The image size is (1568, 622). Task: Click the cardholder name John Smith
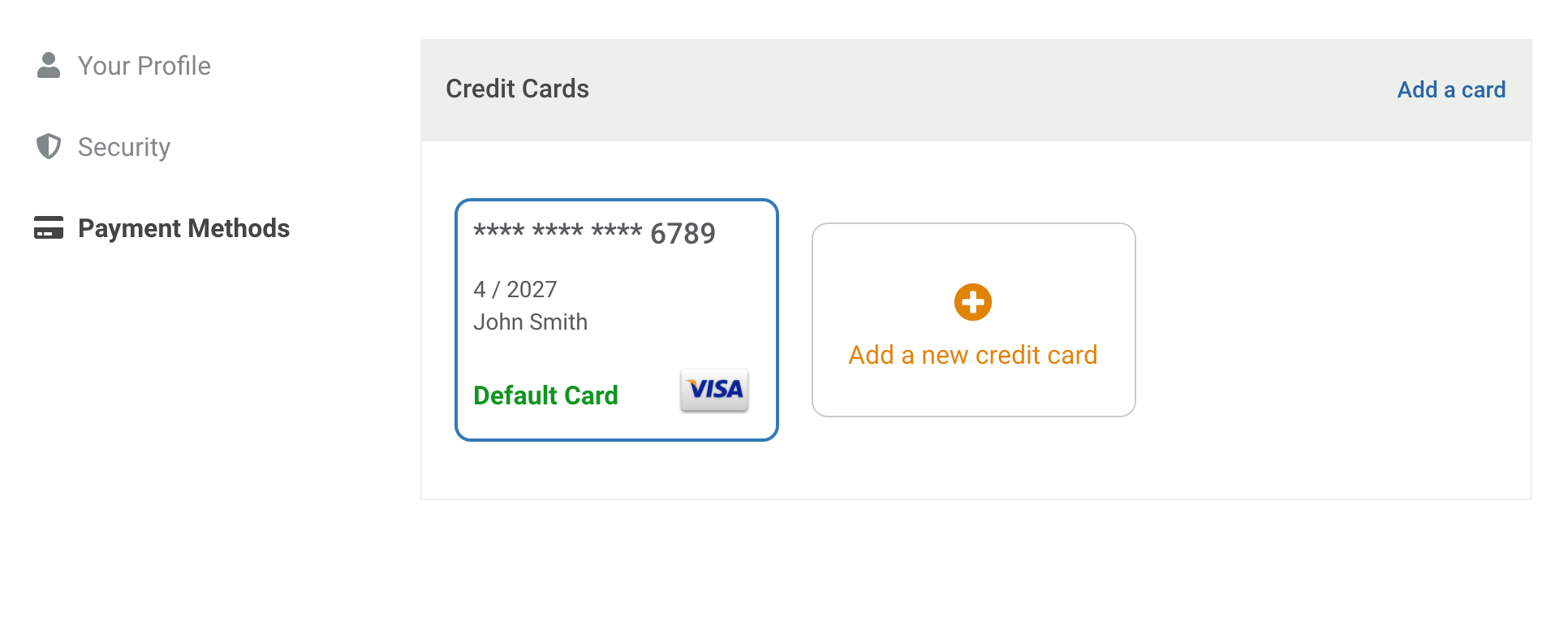tap(530, 322)
